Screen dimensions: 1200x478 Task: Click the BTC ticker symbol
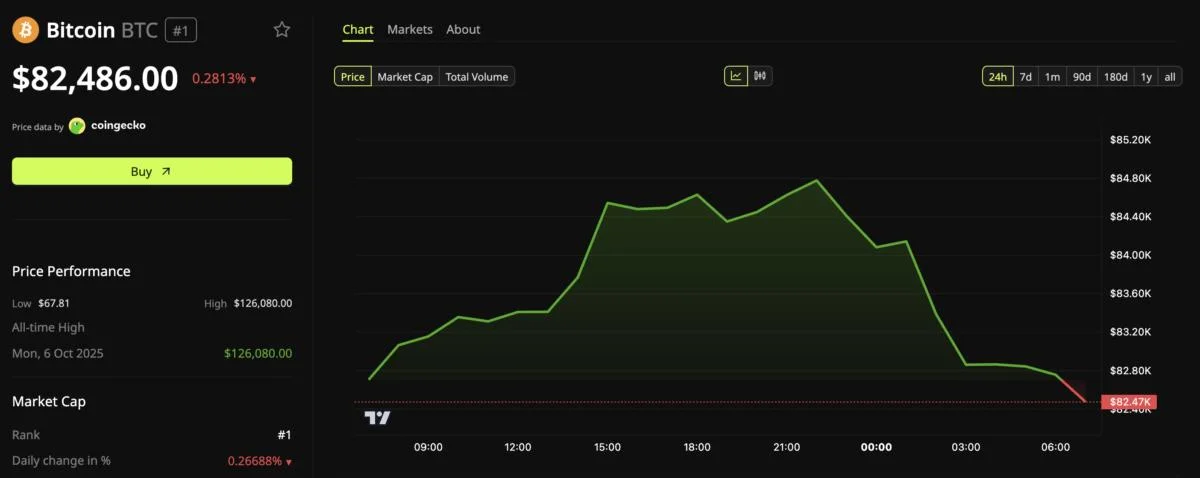click(139, 31)
